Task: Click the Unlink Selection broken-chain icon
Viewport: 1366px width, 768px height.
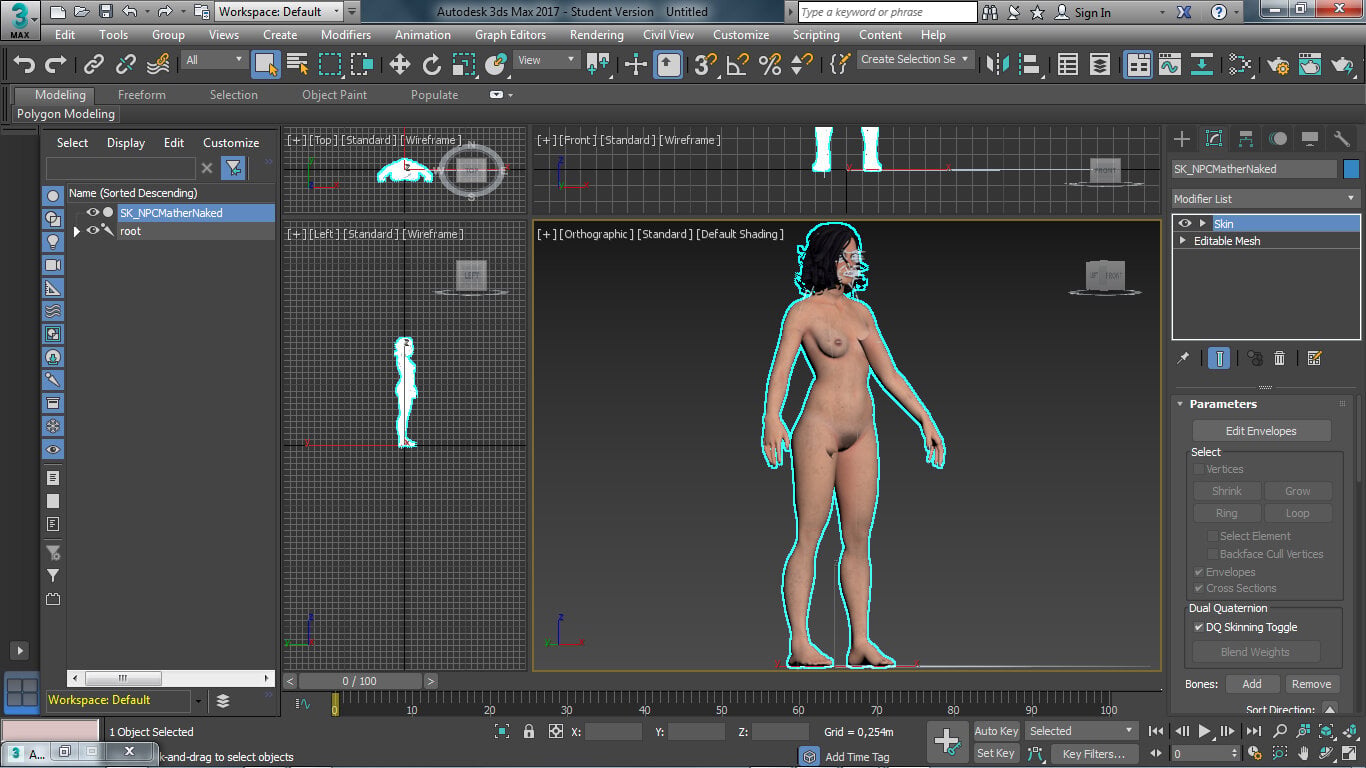Action: tap(126, 65)
